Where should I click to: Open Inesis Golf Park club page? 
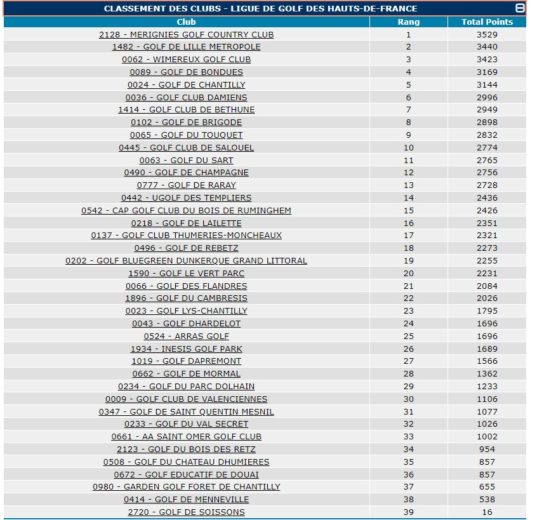tap(186, 349)
